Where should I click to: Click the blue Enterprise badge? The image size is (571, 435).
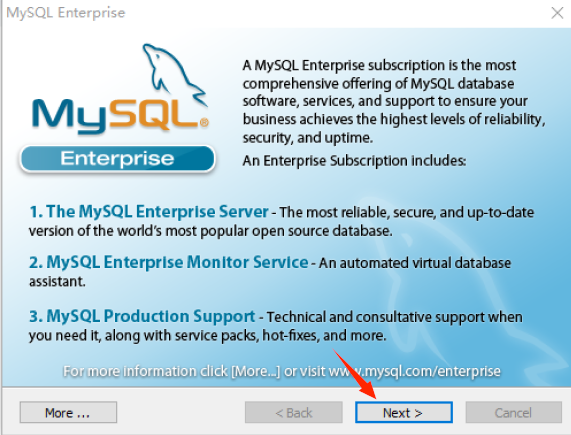(117, 159)
